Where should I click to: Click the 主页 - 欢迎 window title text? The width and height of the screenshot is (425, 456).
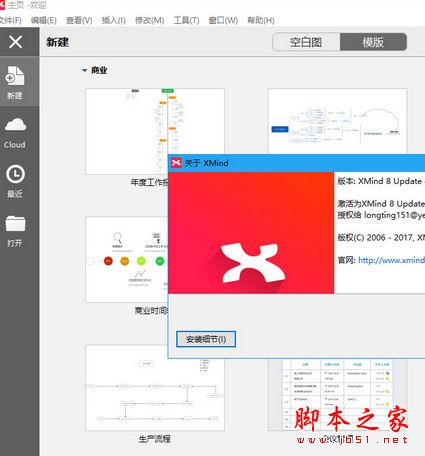tap(27, 5)
